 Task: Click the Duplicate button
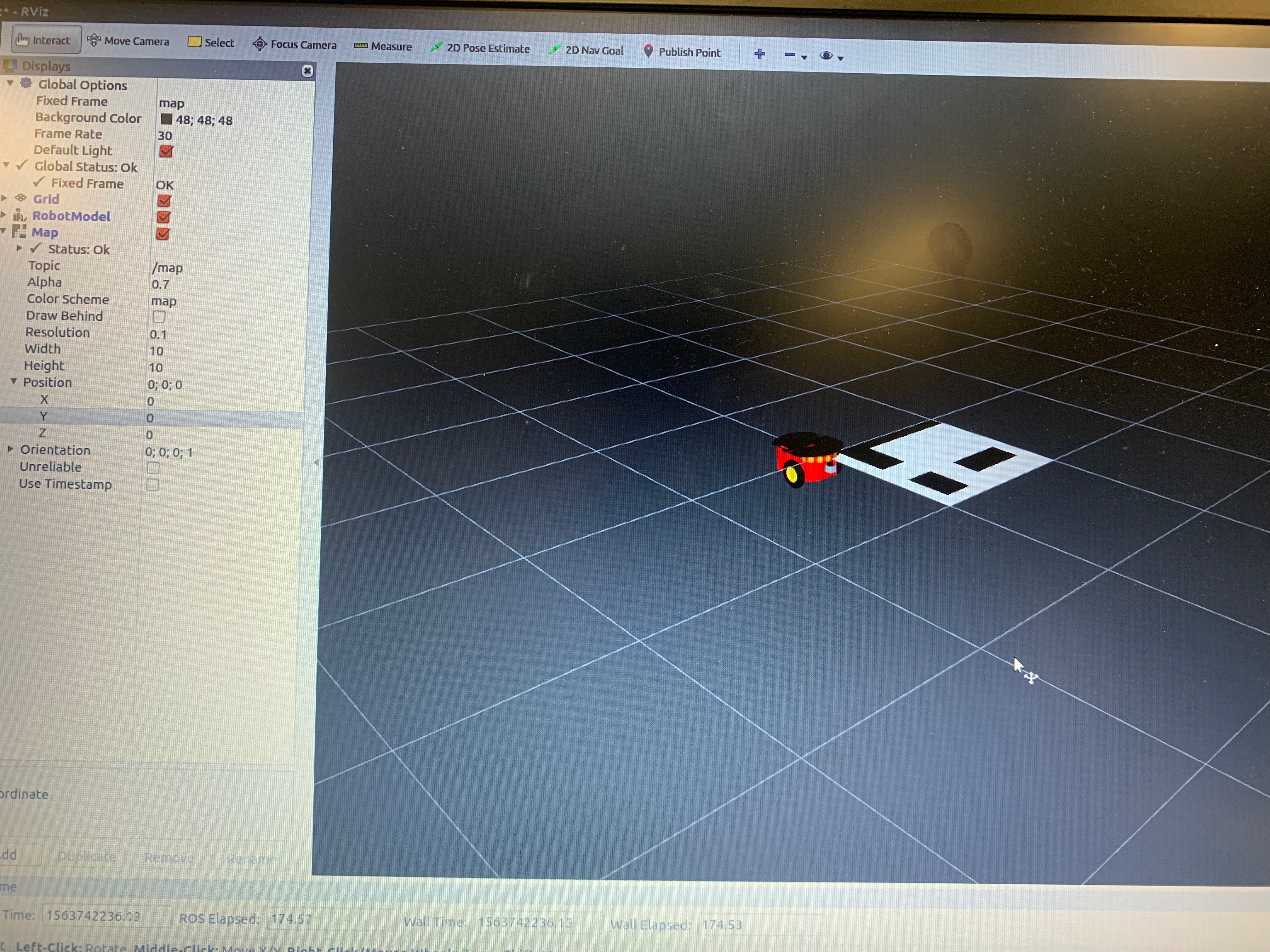click(x=87, y=856)
